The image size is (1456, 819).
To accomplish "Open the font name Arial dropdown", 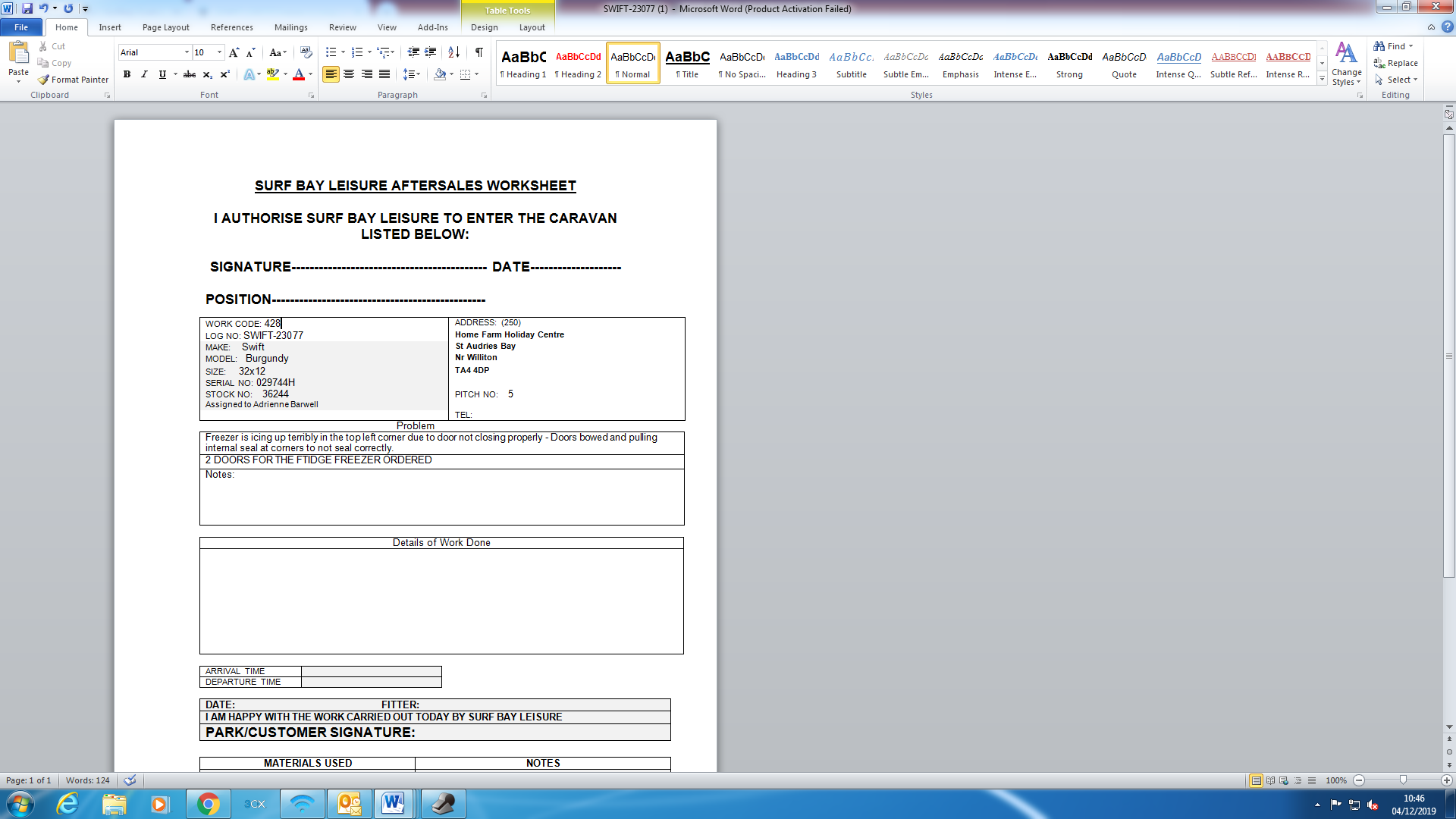I will (x=187, y=52).
